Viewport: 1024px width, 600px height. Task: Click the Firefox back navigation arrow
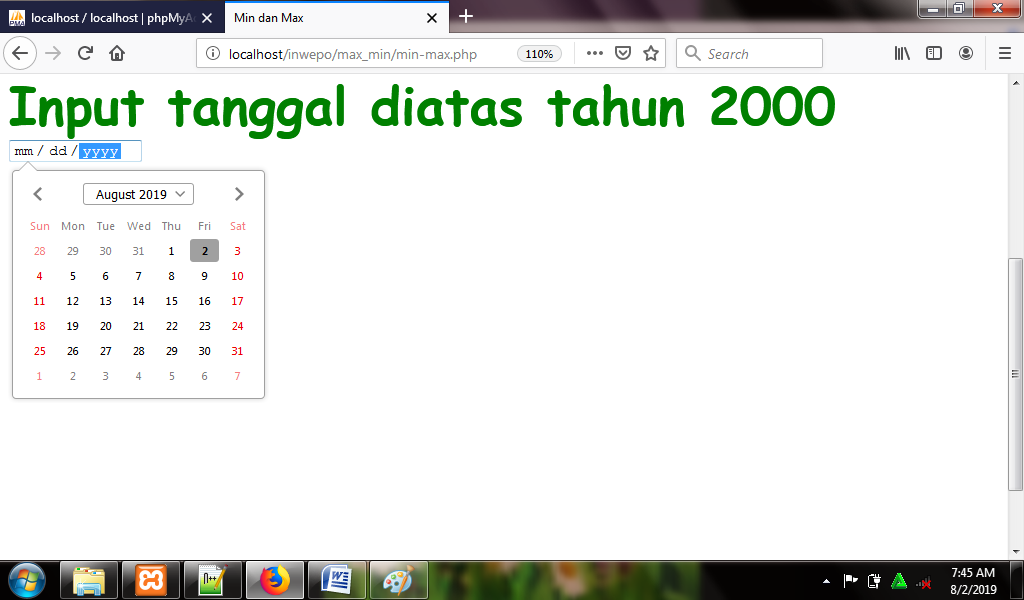[20, 53]
